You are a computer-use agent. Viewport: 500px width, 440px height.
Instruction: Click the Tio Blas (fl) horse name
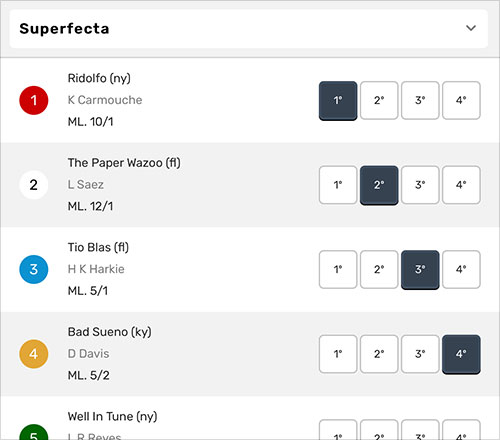coord(98,247)
